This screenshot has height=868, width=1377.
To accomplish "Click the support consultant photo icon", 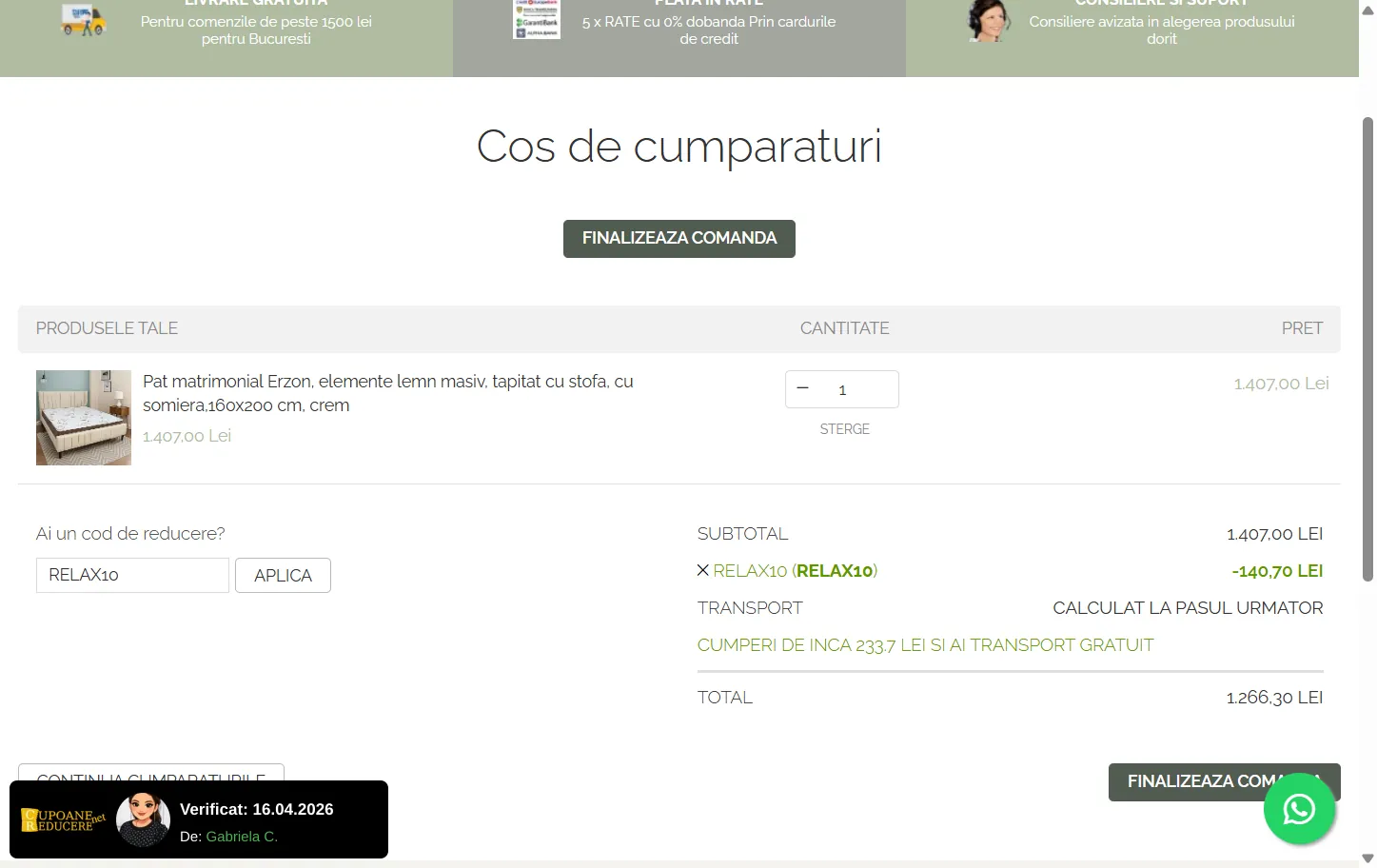I will (x=987, y=21).
